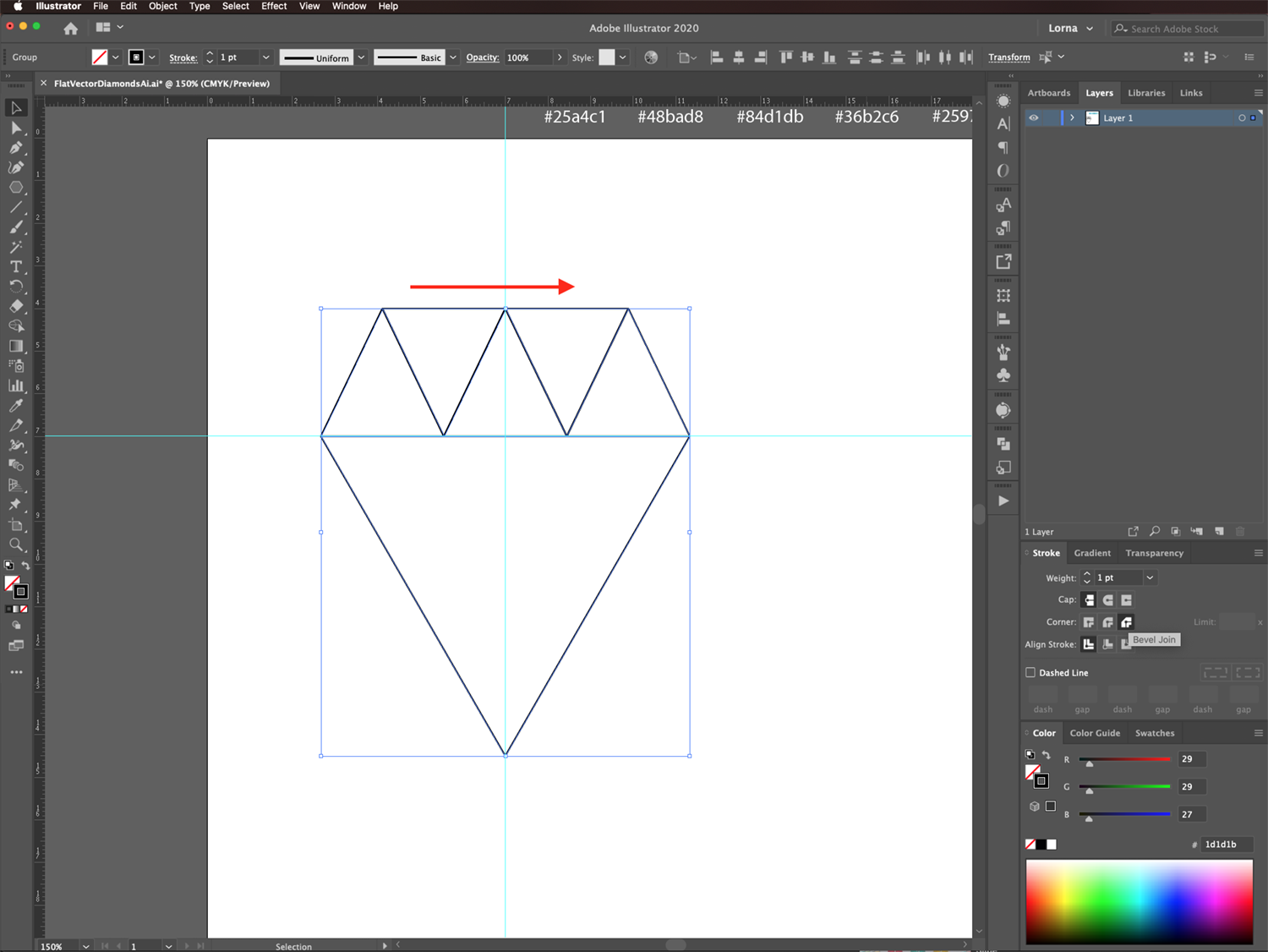
Task: Click the Opacity label link
Action: coord(483,57)
